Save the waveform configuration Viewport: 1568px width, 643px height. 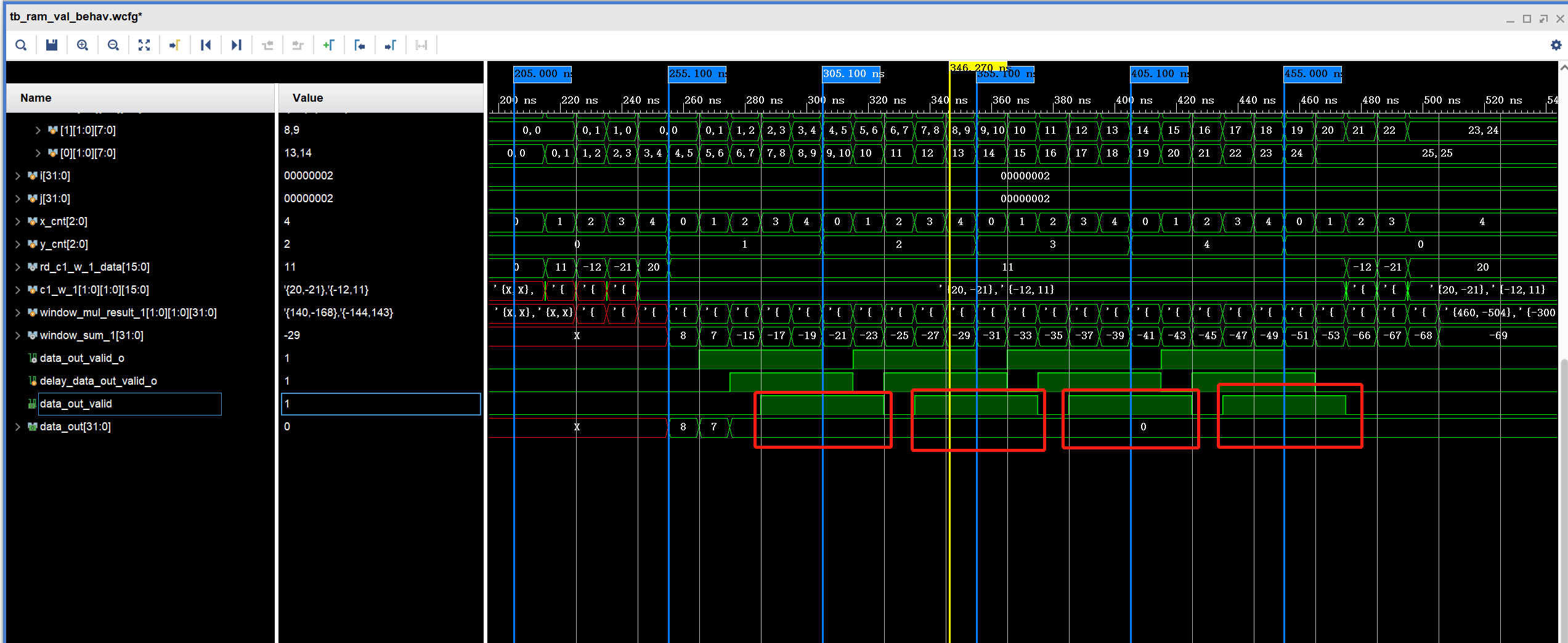click(52, 45)
